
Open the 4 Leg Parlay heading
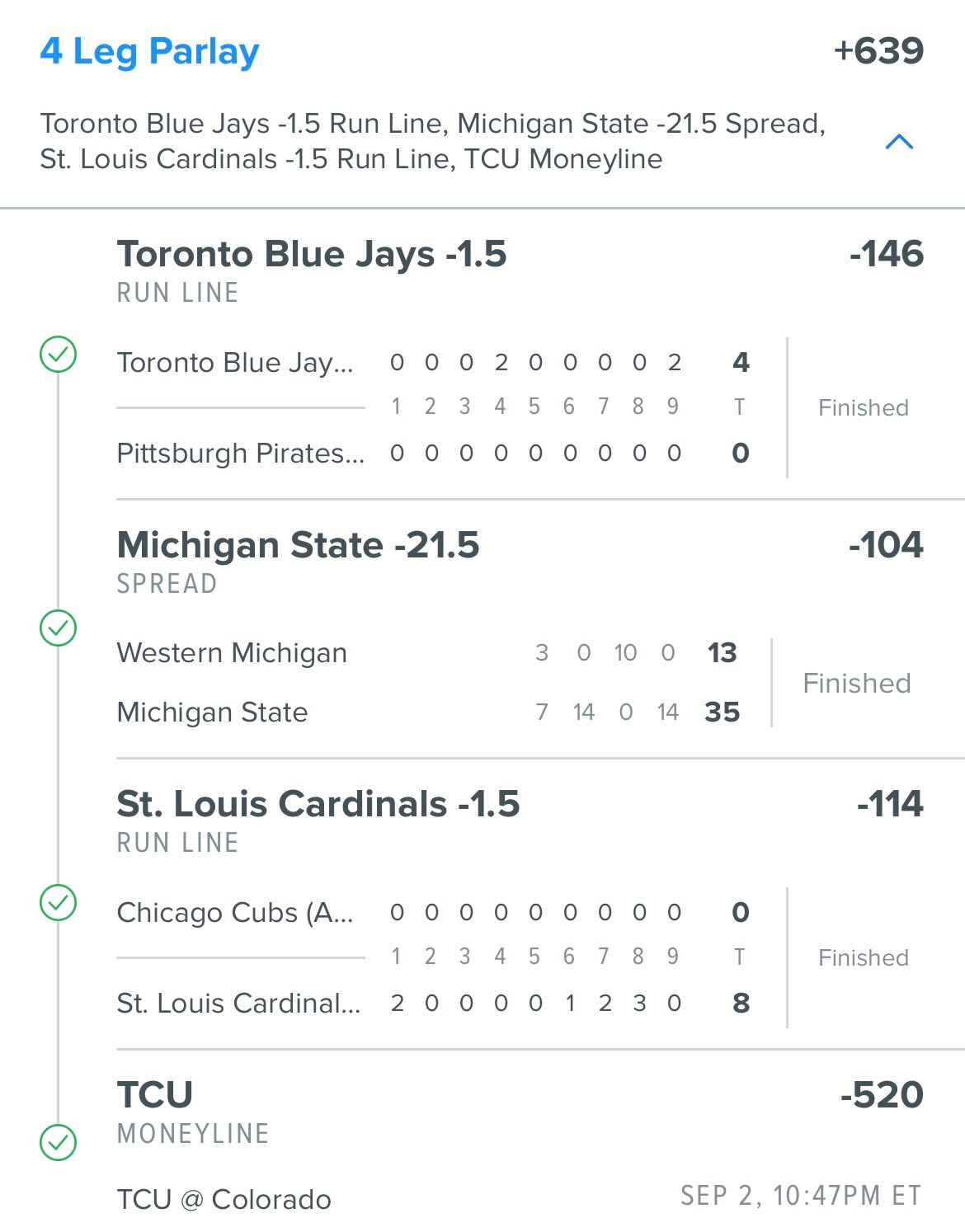149,52
